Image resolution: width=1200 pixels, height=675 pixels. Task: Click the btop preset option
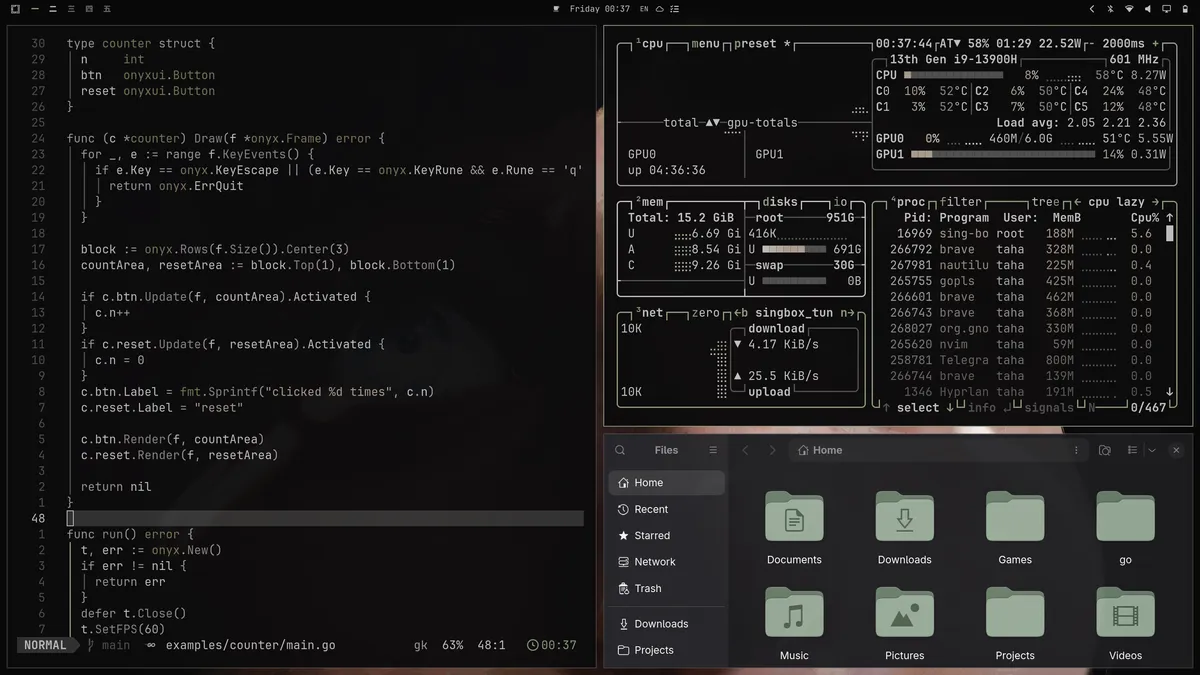762,44
